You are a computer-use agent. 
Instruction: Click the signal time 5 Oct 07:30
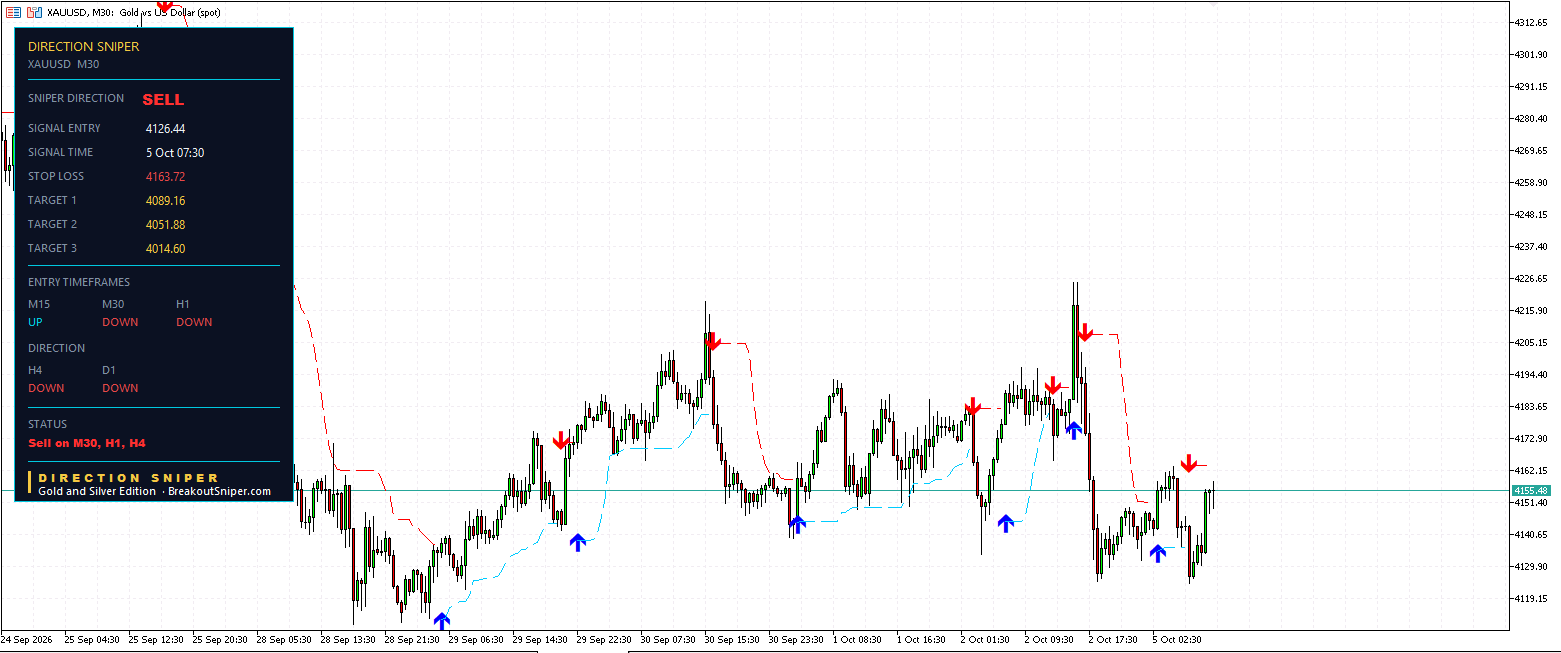(175, 152)
